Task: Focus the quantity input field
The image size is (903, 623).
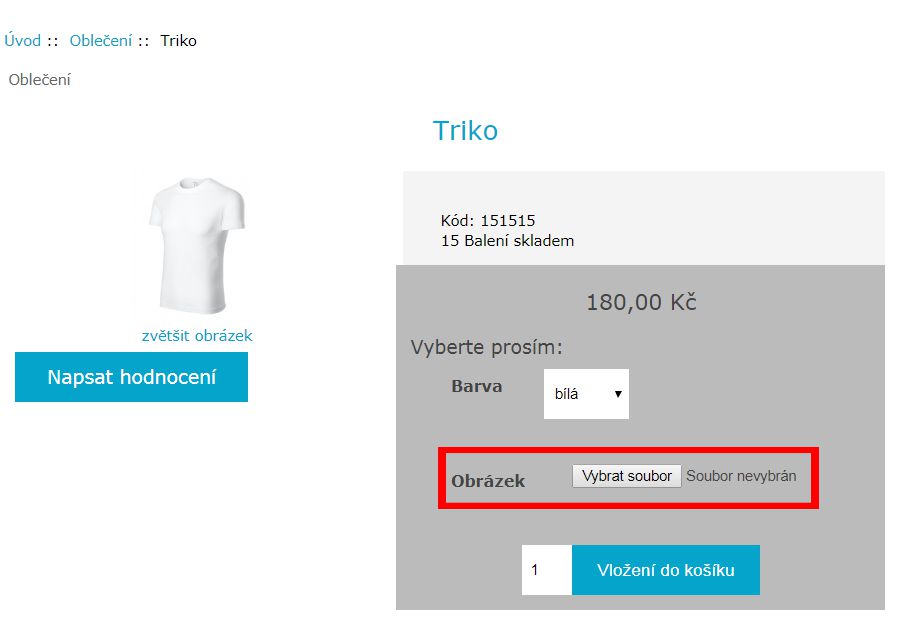Action: (546, 570)
